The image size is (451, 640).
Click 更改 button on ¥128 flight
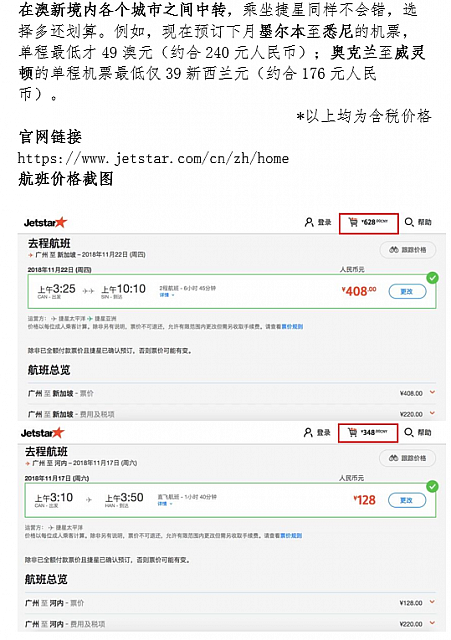pyautogui.click(x=407, y=500)
